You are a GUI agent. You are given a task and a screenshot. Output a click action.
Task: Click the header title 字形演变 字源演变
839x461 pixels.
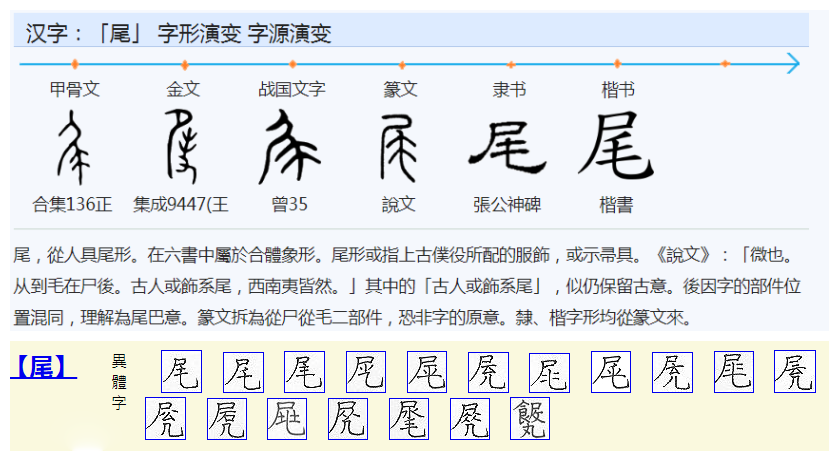coord(245,34)
